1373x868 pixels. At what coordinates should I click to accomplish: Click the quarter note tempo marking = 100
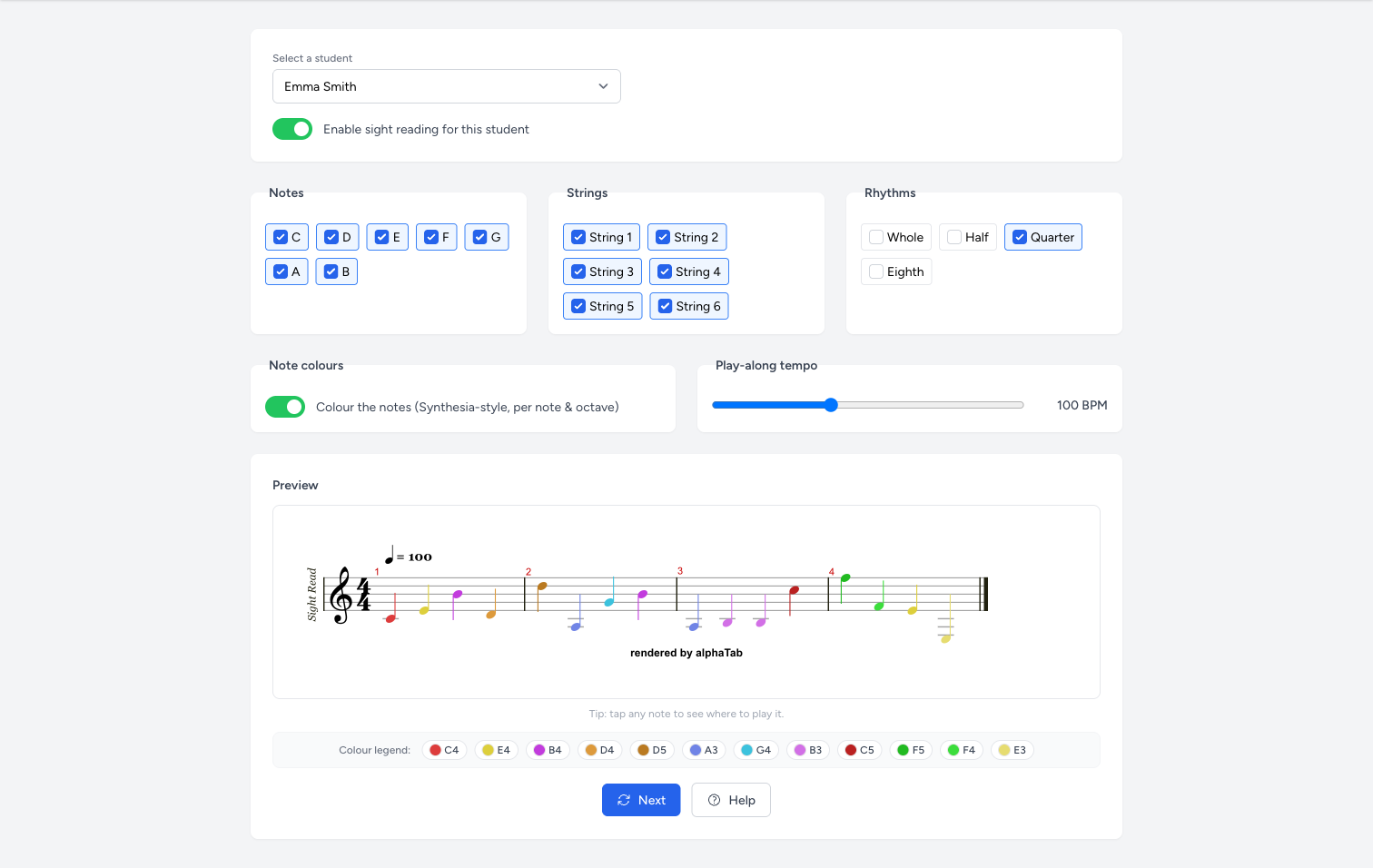point(409,556)
